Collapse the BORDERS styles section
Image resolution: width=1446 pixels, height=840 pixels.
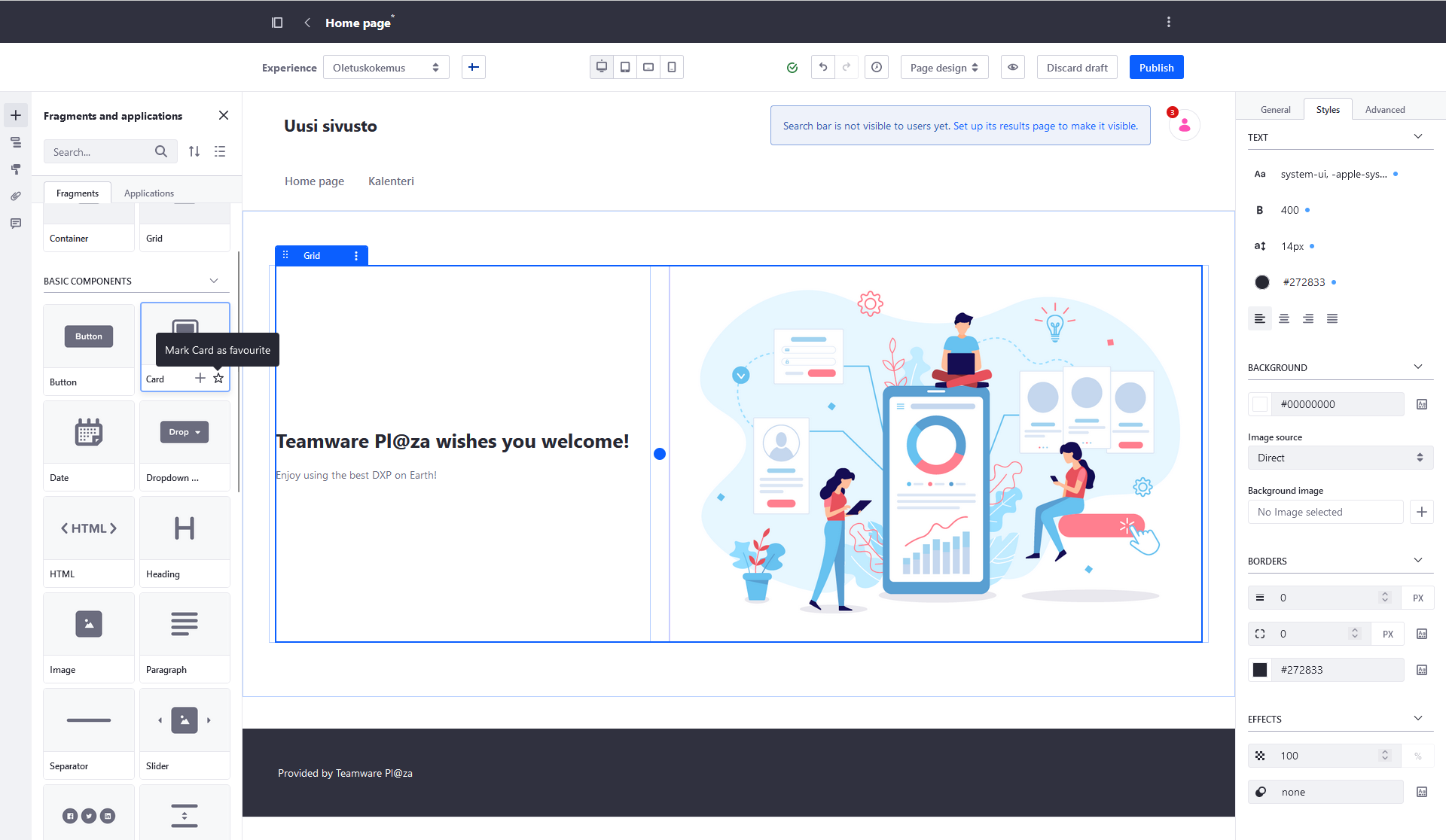[x=1418, y=560]
